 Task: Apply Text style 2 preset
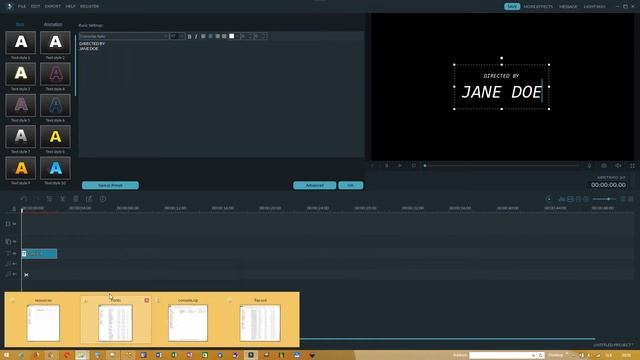pos(56,42)
